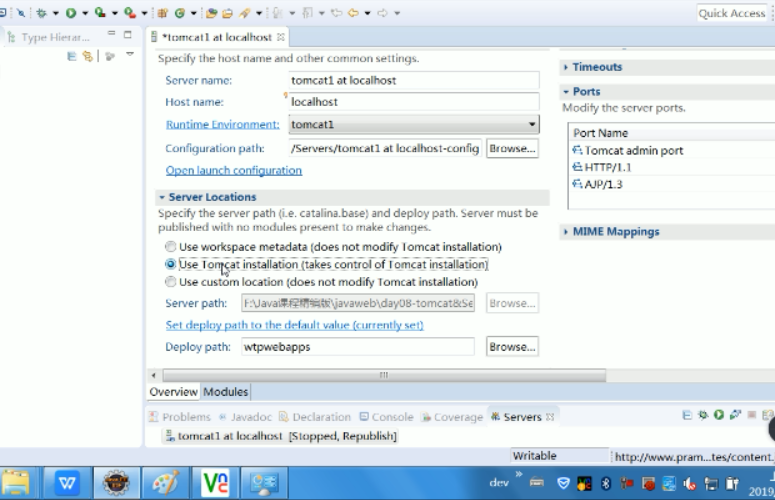This screenshot has height=500, width=775.
Task: Open the Problems tab
Action: (180, 417)
